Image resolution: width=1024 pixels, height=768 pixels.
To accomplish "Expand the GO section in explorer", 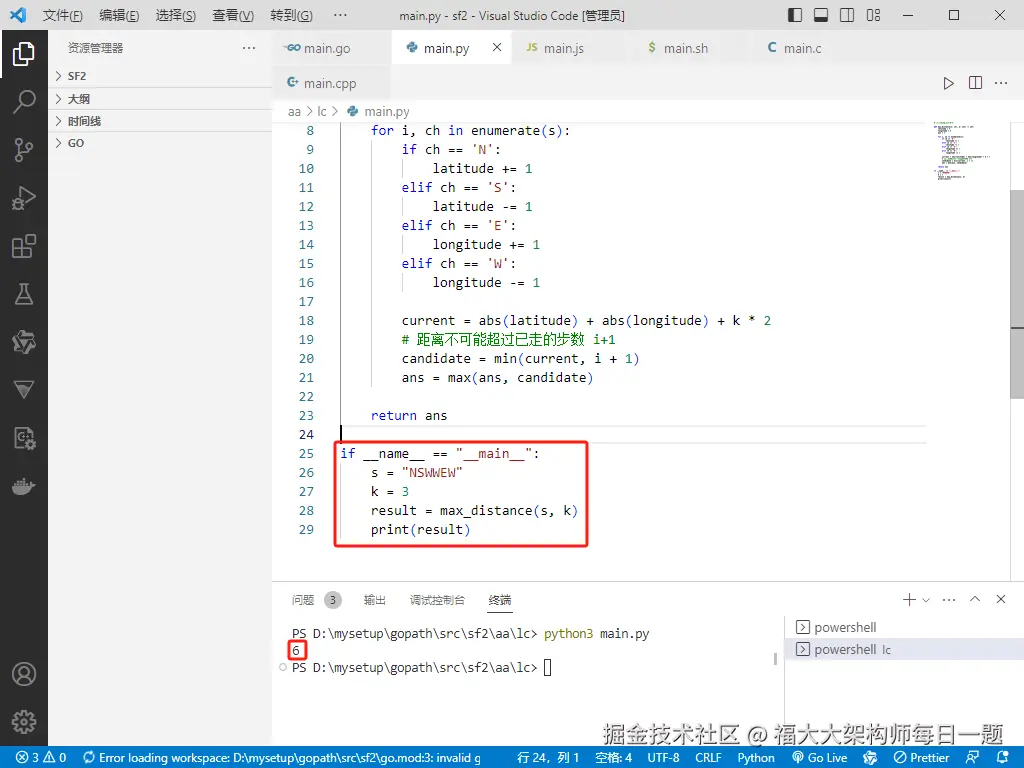I will tap(161, 143).
